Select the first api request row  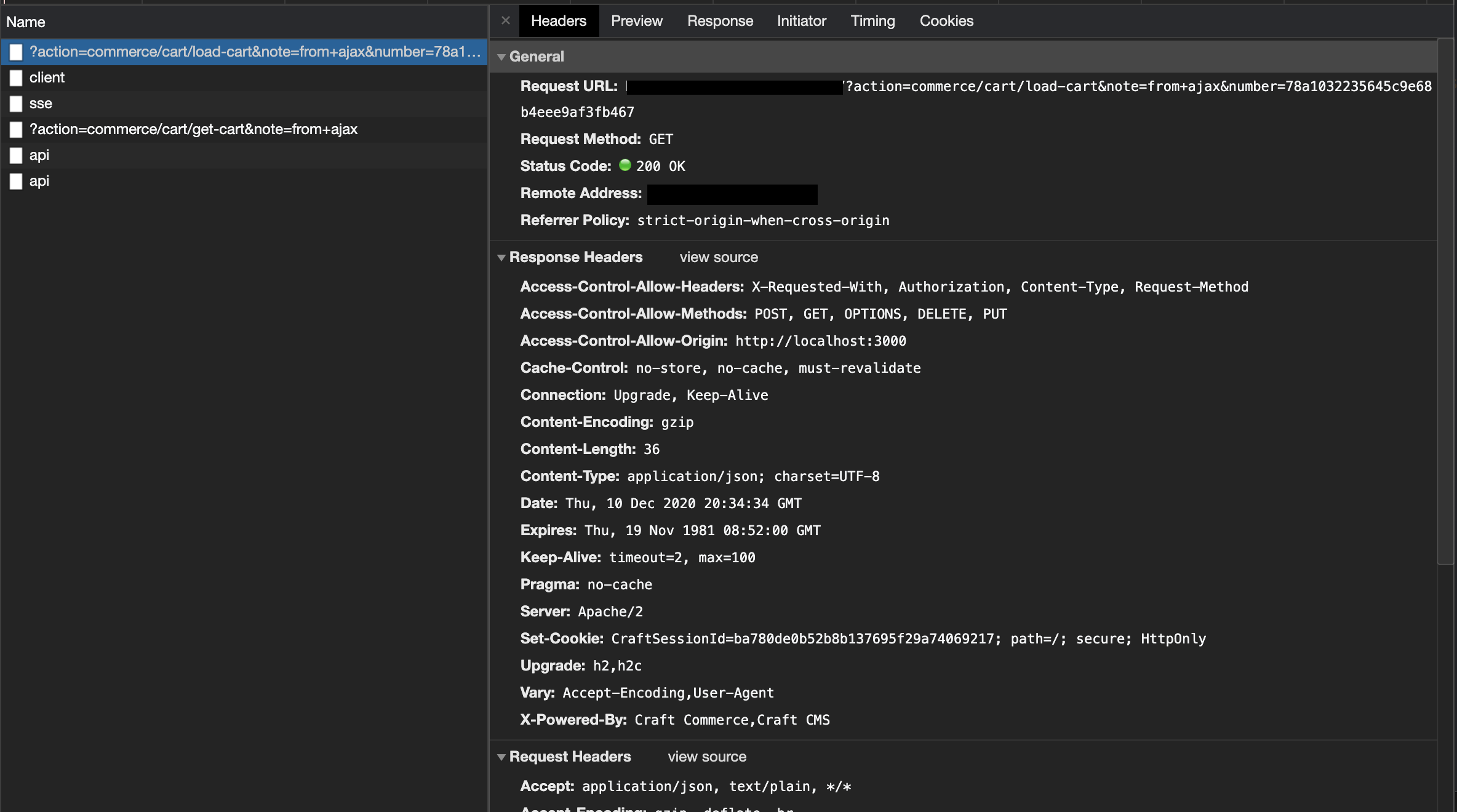[x=244, y=155]
